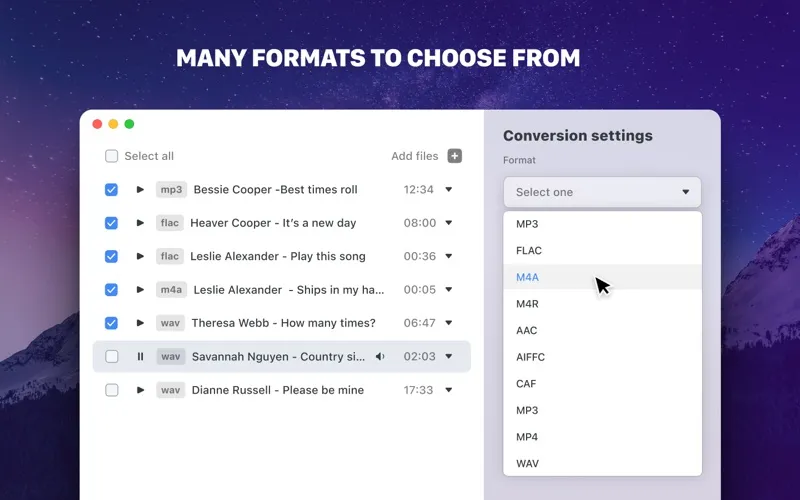800x500 pixels.
Task: Expand options for Dianne Russell track
Action: click(x=448, y=390)
